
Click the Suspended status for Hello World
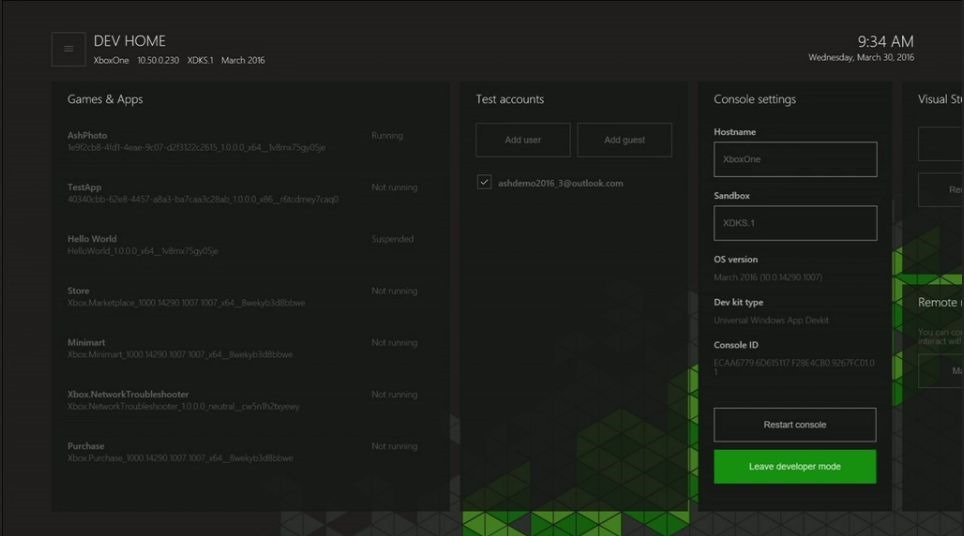(x=392, y=240)
